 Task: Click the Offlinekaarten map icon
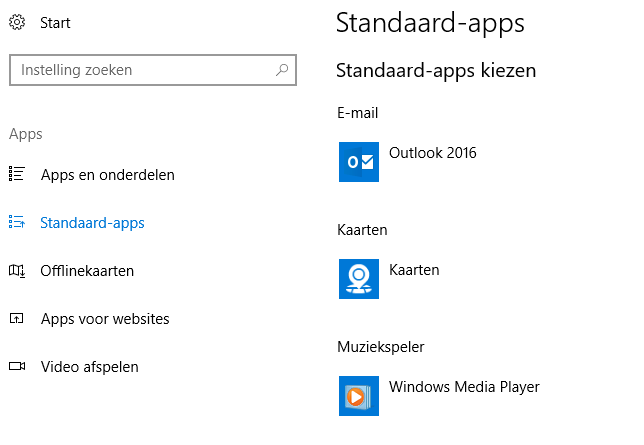coord(16,270)
